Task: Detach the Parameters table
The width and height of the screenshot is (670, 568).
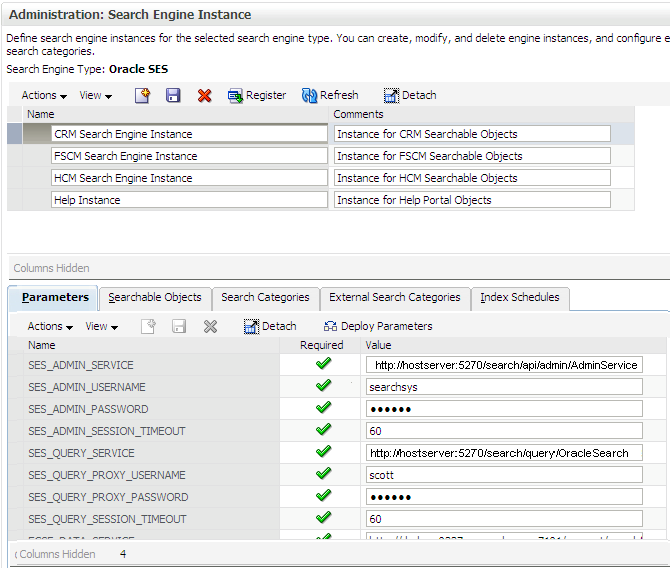Action: pyautogui.click(x=270, y=327)
